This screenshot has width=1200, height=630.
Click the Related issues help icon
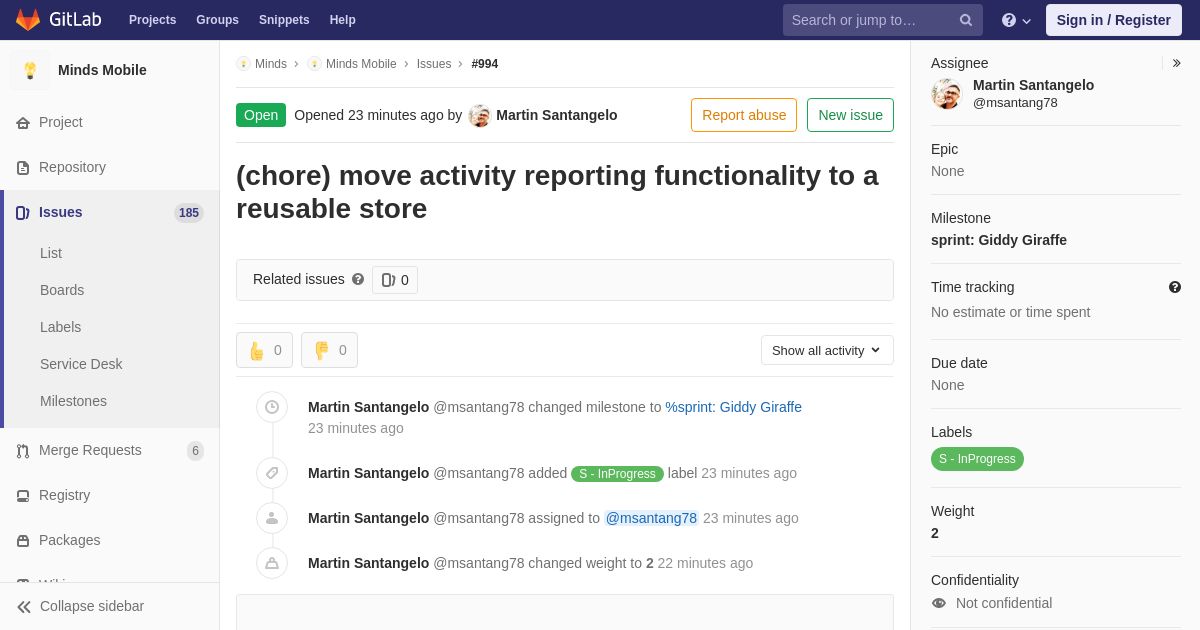[358, 280]
